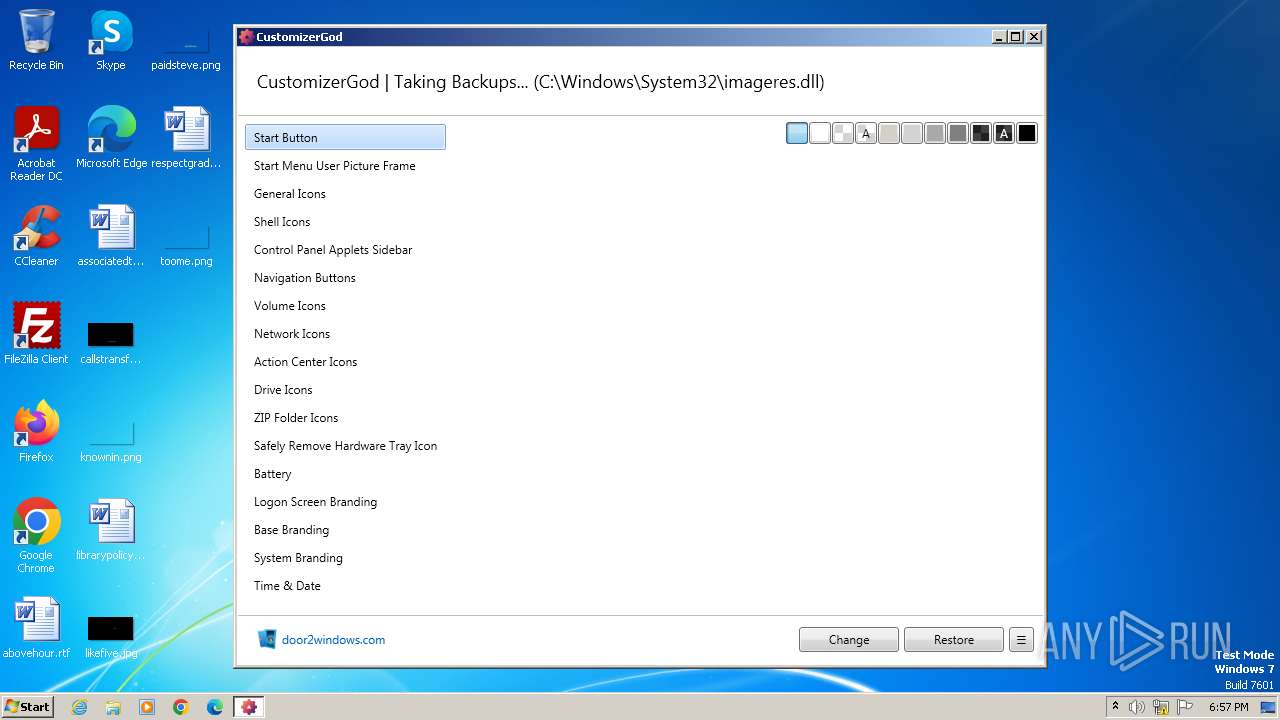The height and width of the screenshot is (720, 1280).
Task: Launch FileZilla Client from the desktop
Action: pyautogui.click(x=36, y=333)
